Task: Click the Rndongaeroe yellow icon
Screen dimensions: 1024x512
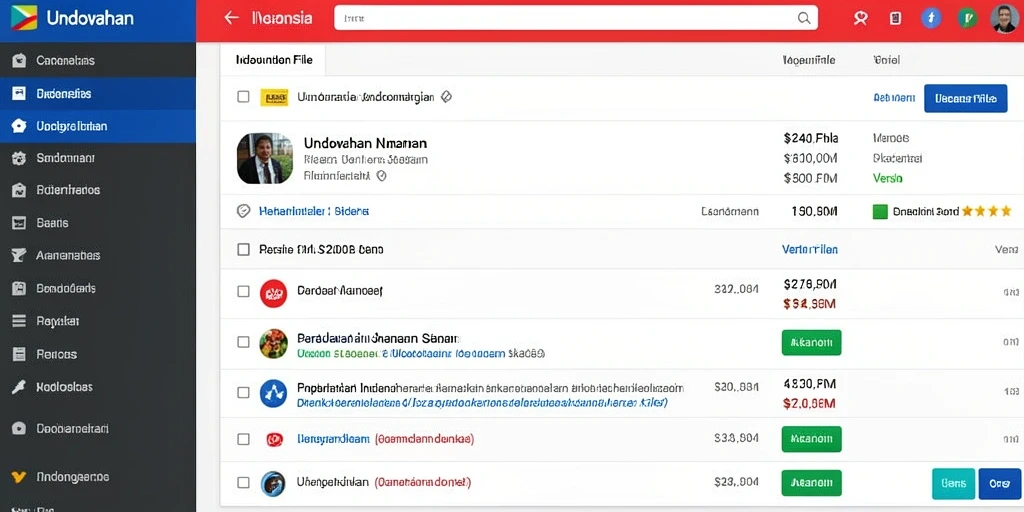Action: tap(19, 477)
